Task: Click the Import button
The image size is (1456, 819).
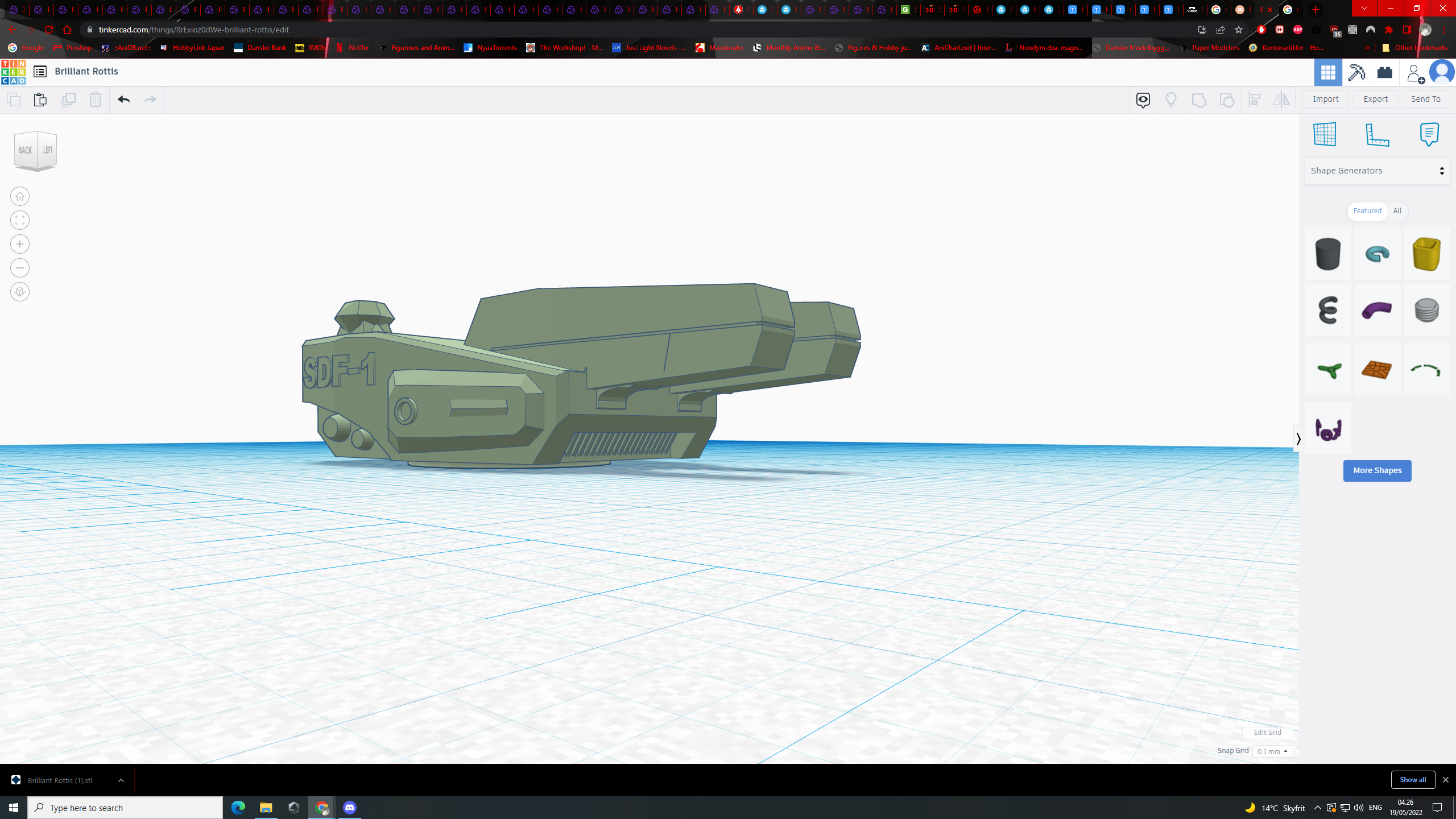Action: (1326, 99)
